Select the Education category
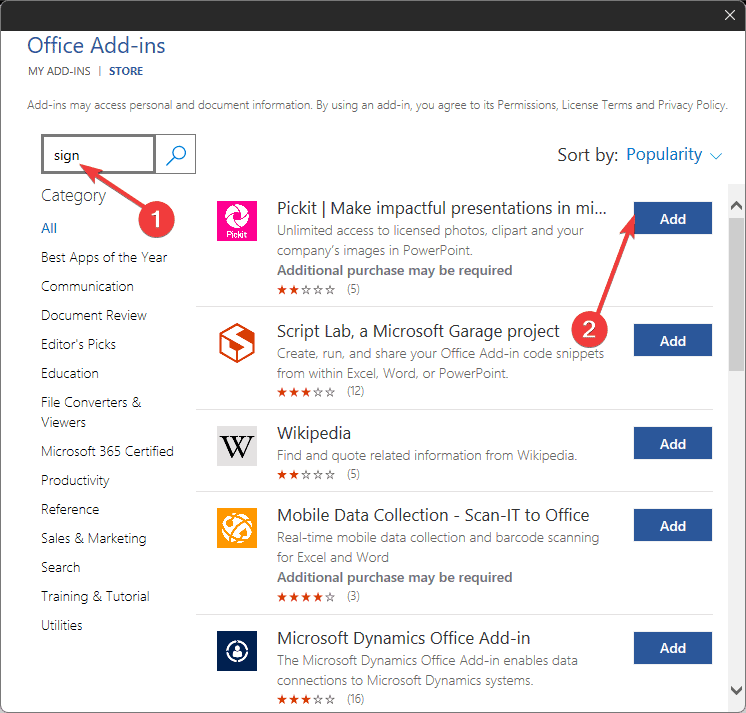746x713 pixels. [x=70, y=373]
